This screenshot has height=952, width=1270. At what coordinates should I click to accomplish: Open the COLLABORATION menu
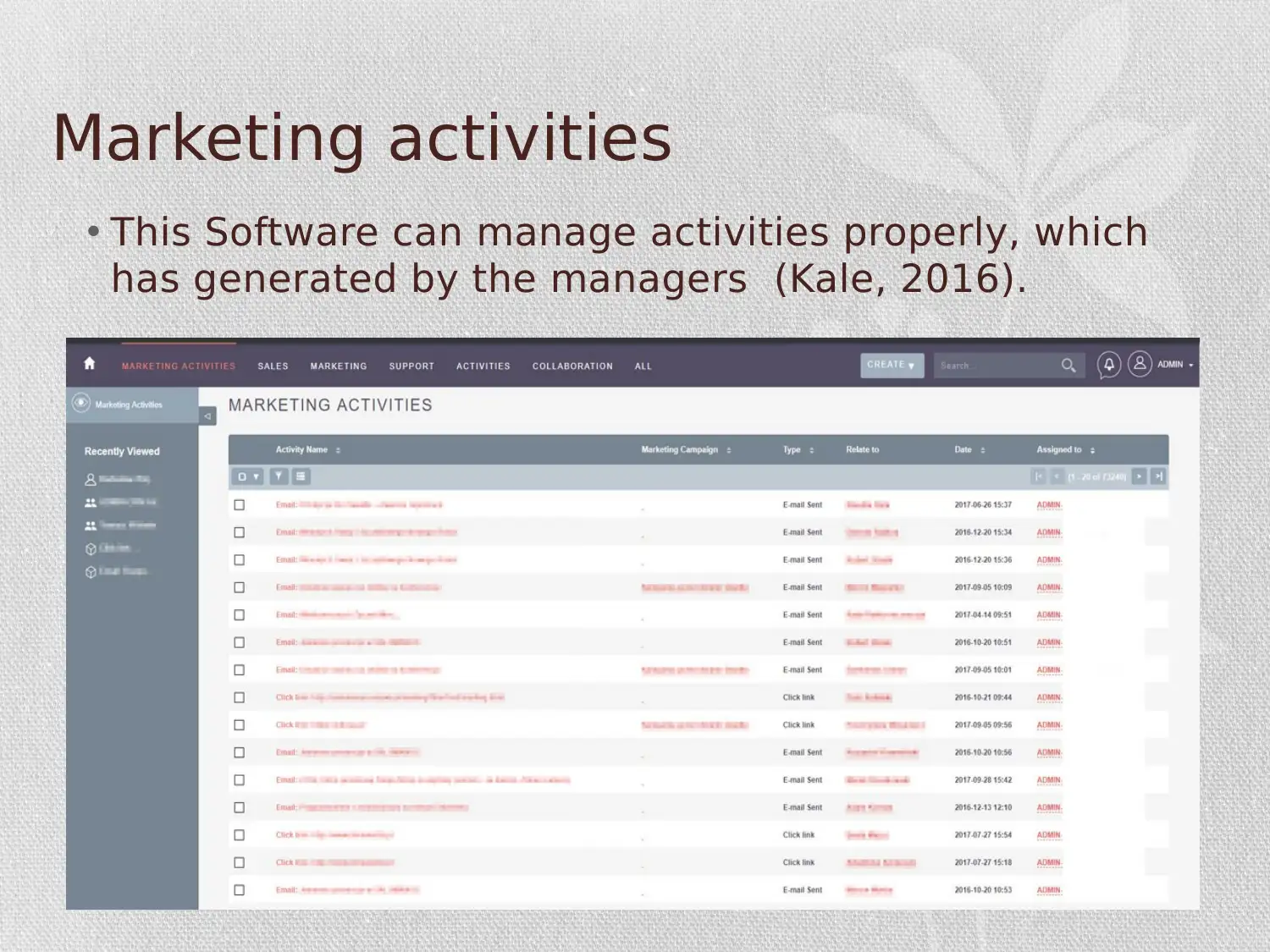tap(572, 366)
